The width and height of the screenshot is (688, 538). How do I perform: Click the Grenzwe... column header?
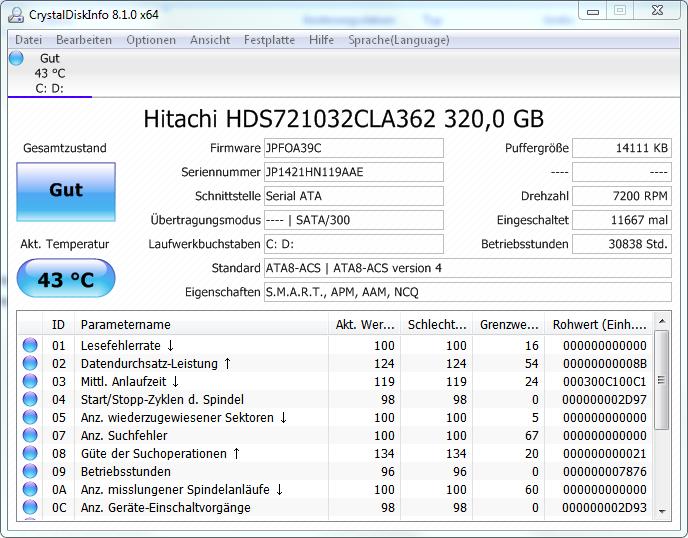point(509,324)
